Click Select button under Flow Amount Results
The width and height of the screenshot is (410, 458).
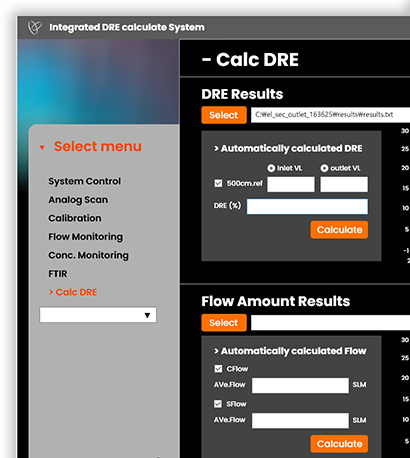click(x=224, y=323)
